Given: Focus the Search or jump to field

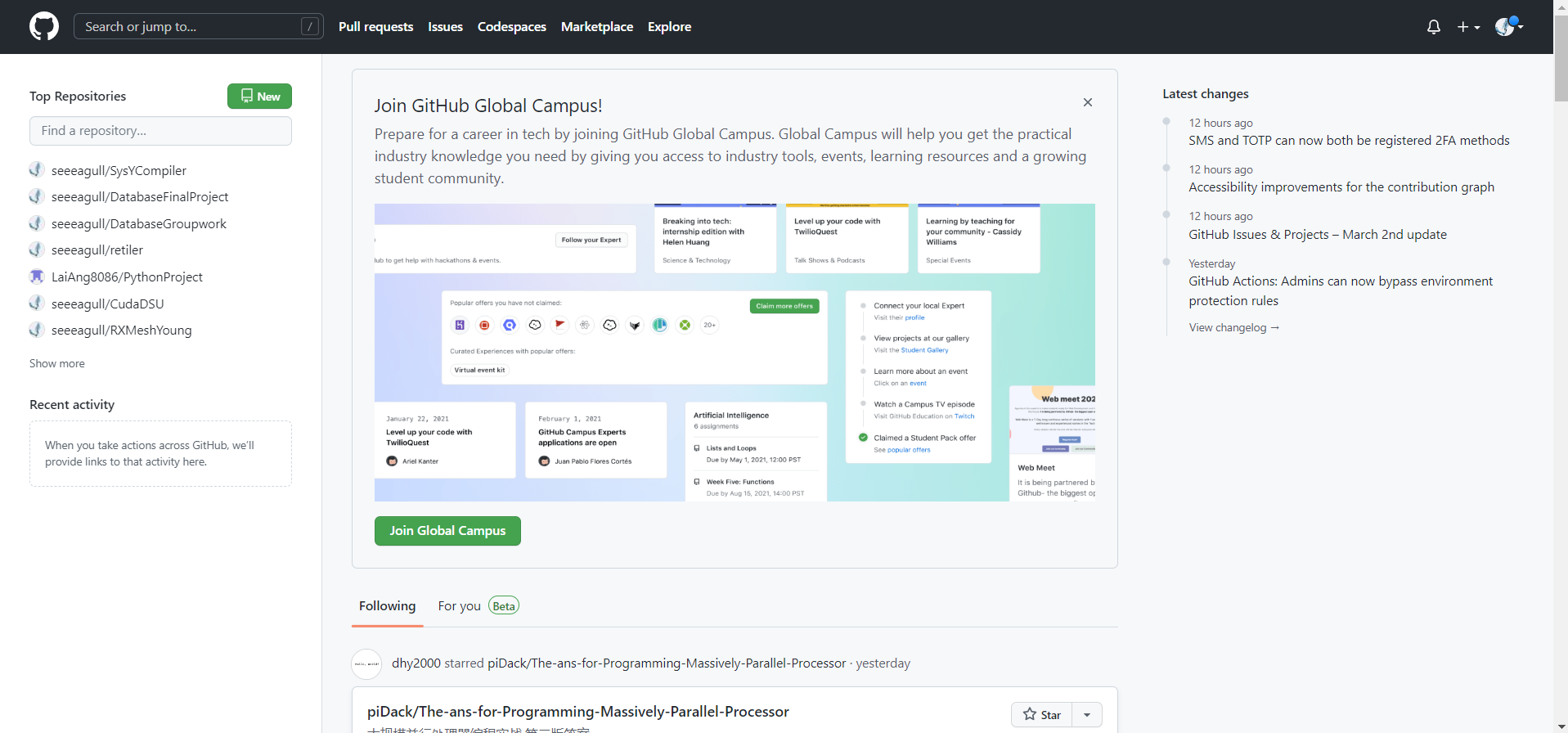Looking at the screenshot, I should coord(199,26).
